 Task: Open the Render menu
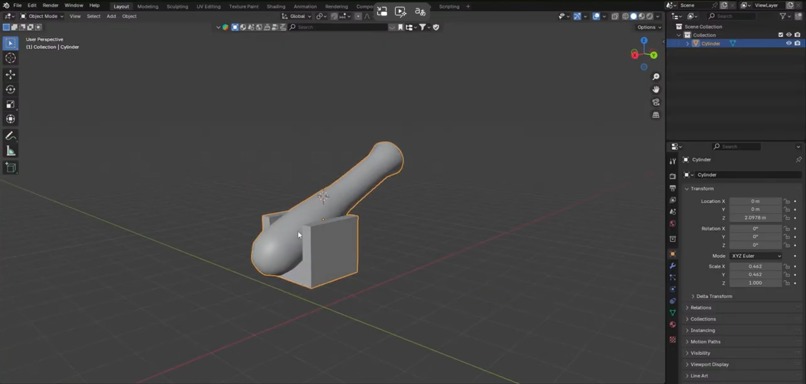50,5
